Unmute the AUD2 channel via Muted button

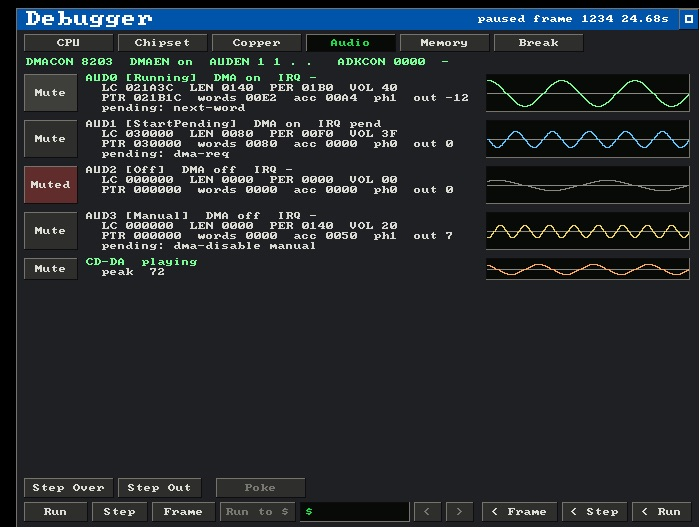(50, 185)
